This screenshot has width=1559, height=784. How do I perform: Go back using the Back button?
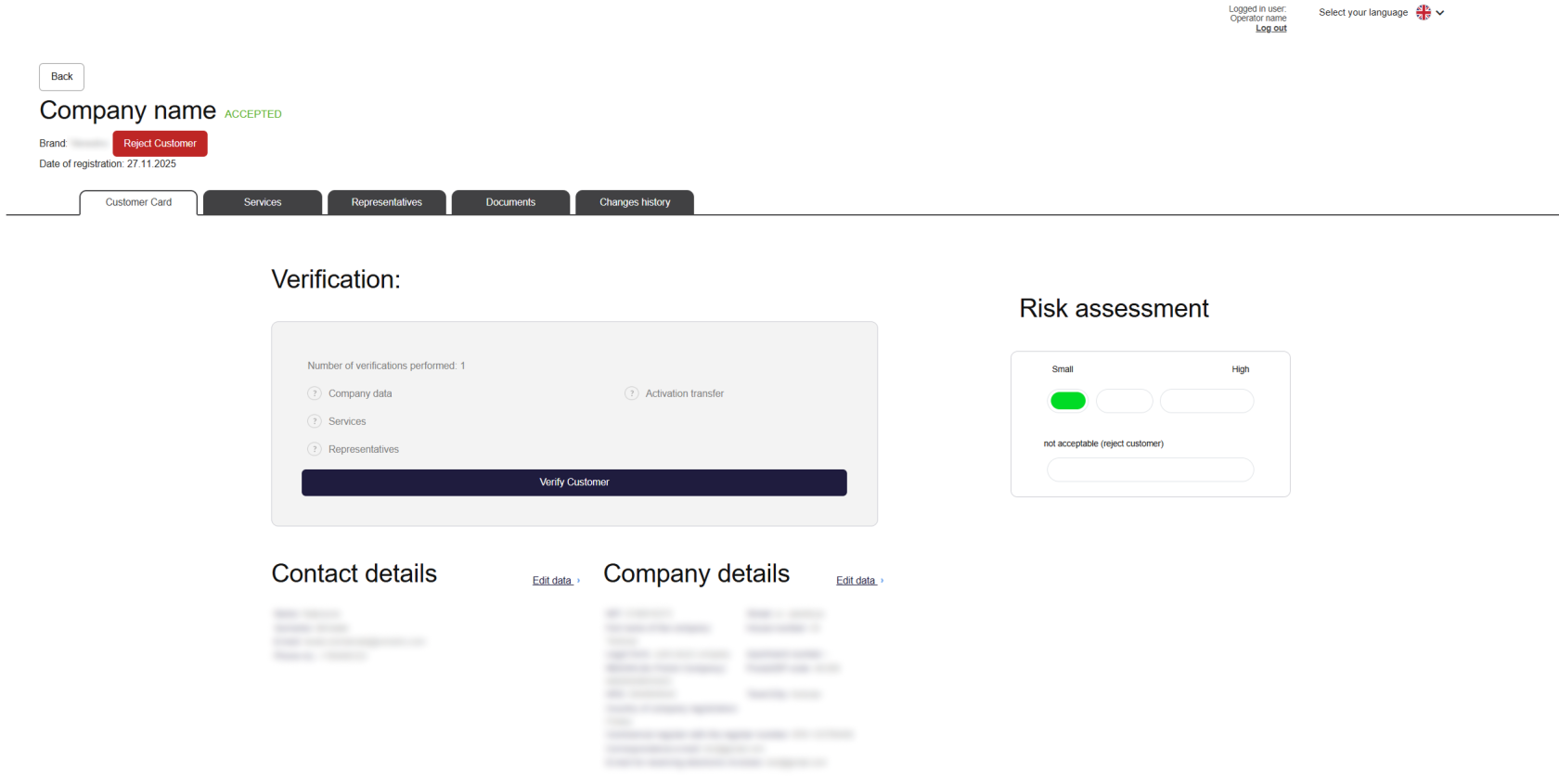(x=61, y=77)
